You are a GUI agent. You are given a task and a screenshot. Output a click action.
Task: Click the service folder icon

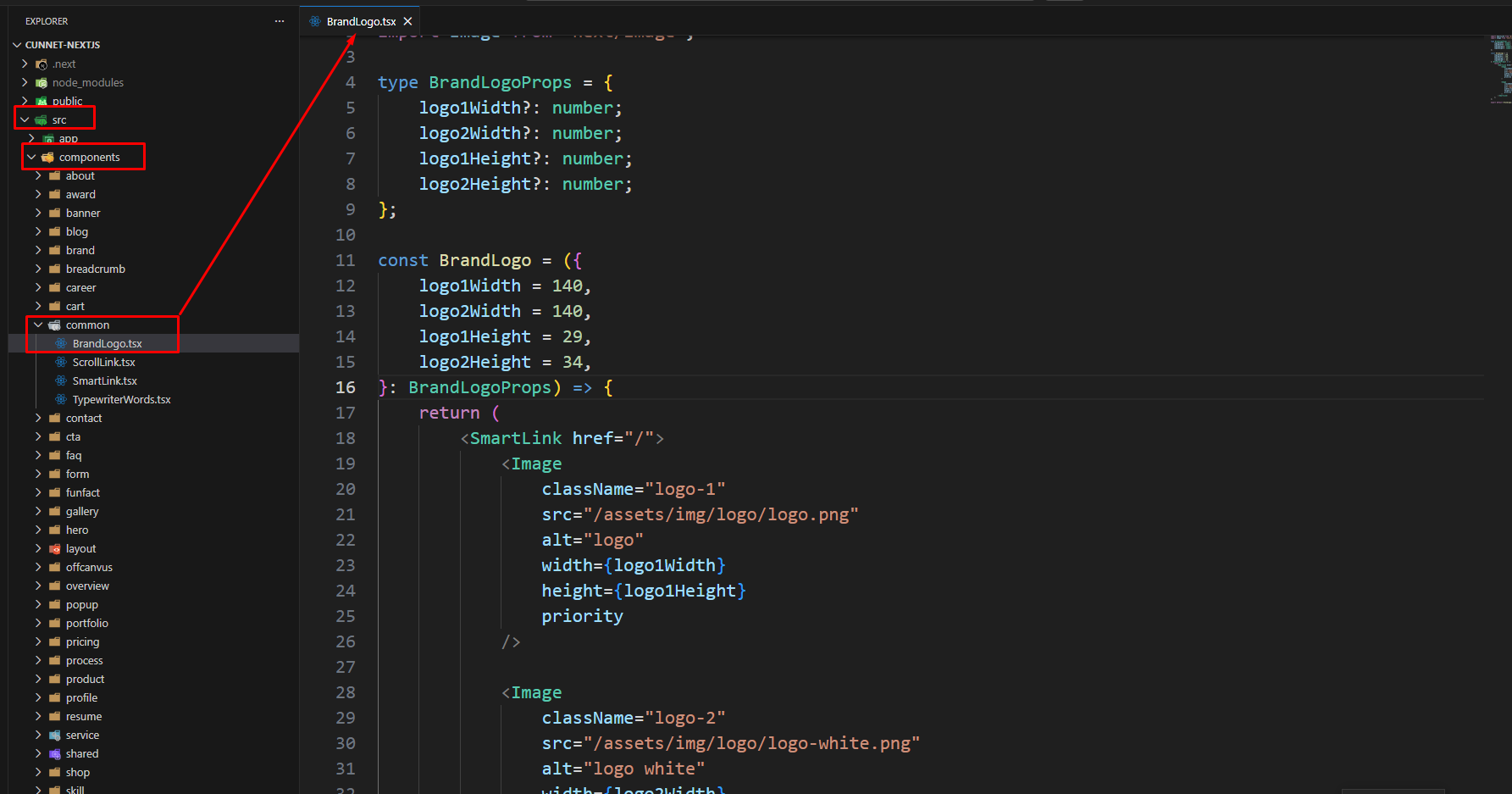point(55,735)
